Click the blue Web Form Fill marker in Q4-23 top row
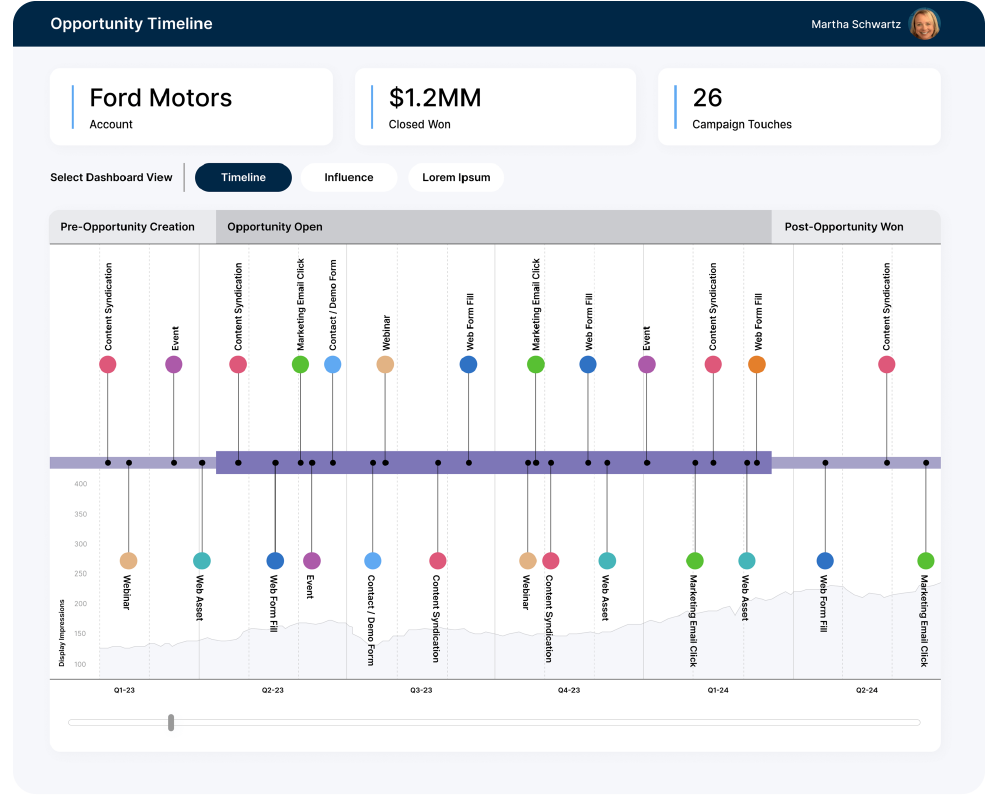999x795 pixels. tap(587, 364)
